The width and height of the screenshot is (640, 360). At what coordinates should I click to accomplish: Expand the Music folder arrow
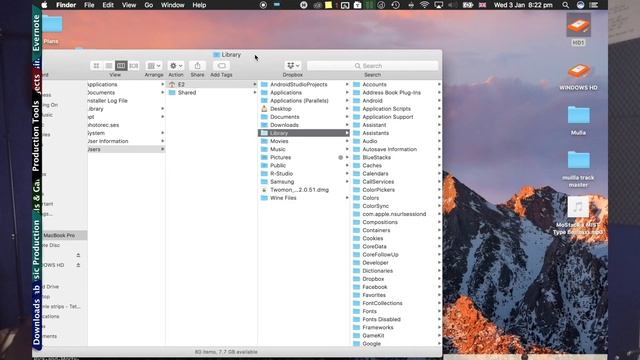tap(347, 149)
